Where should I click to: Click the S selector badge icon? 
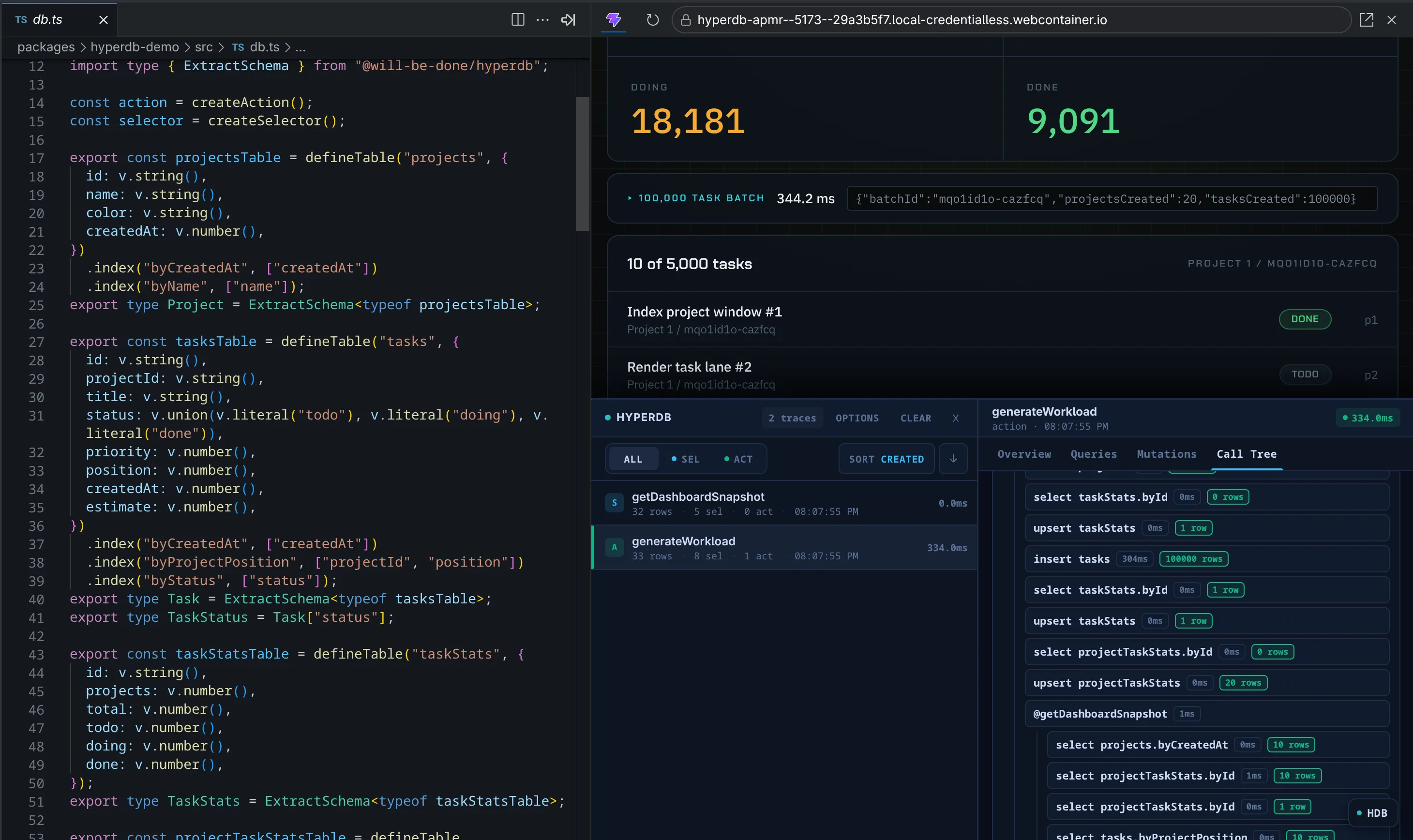[614, 503]
